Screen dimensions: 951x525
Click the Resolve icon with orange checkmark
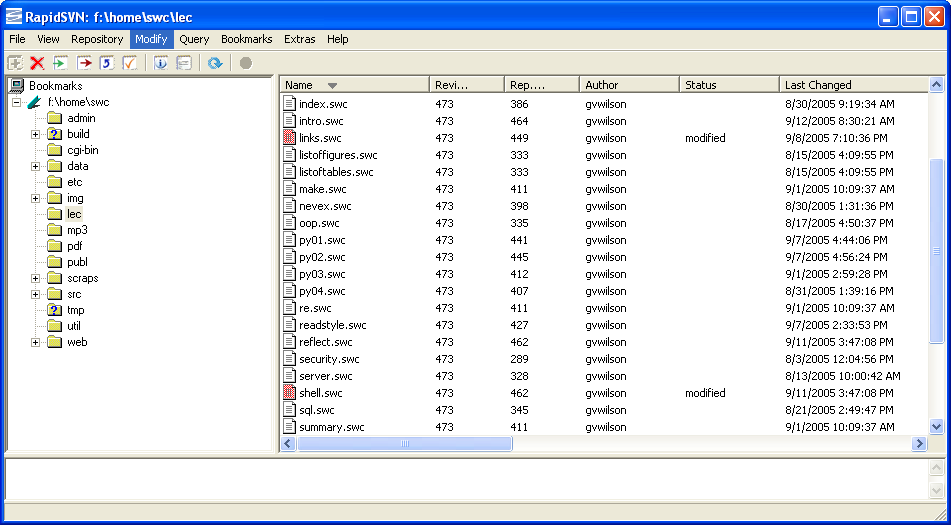tap(130, 63)
